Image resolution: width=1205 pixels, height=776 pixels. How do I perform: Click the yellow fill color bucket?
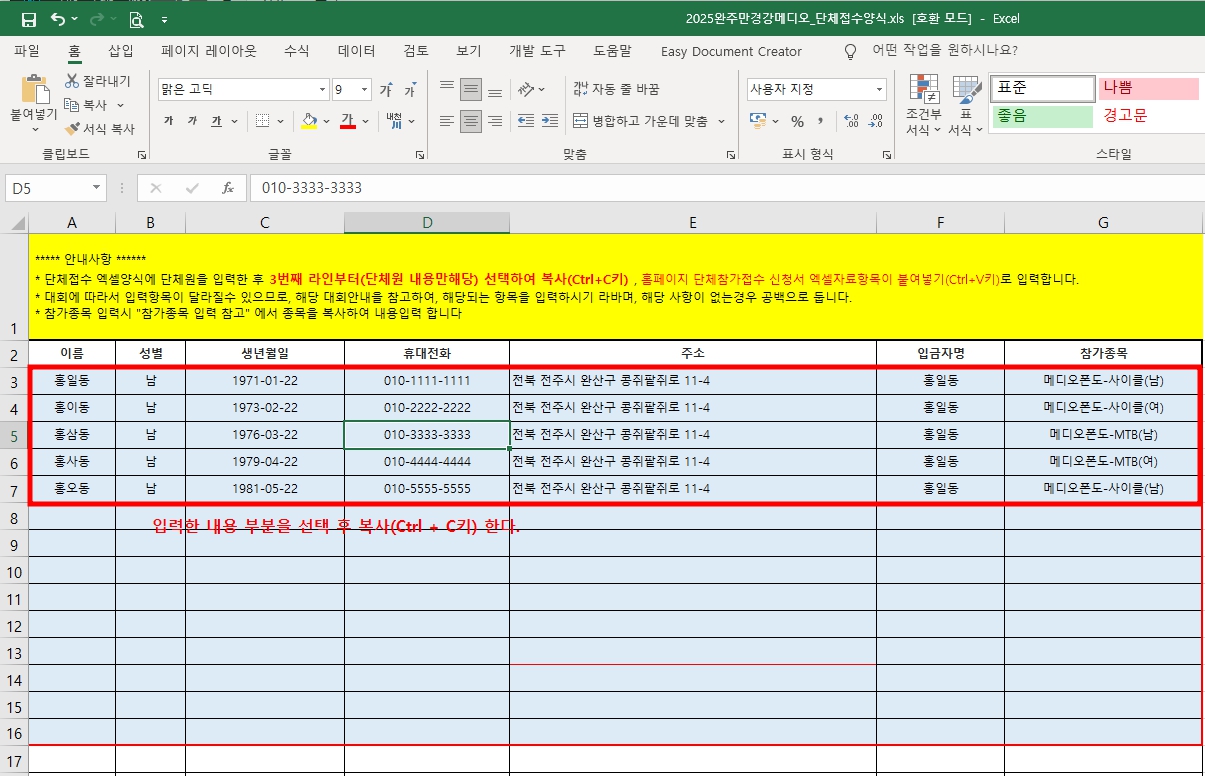309,121
